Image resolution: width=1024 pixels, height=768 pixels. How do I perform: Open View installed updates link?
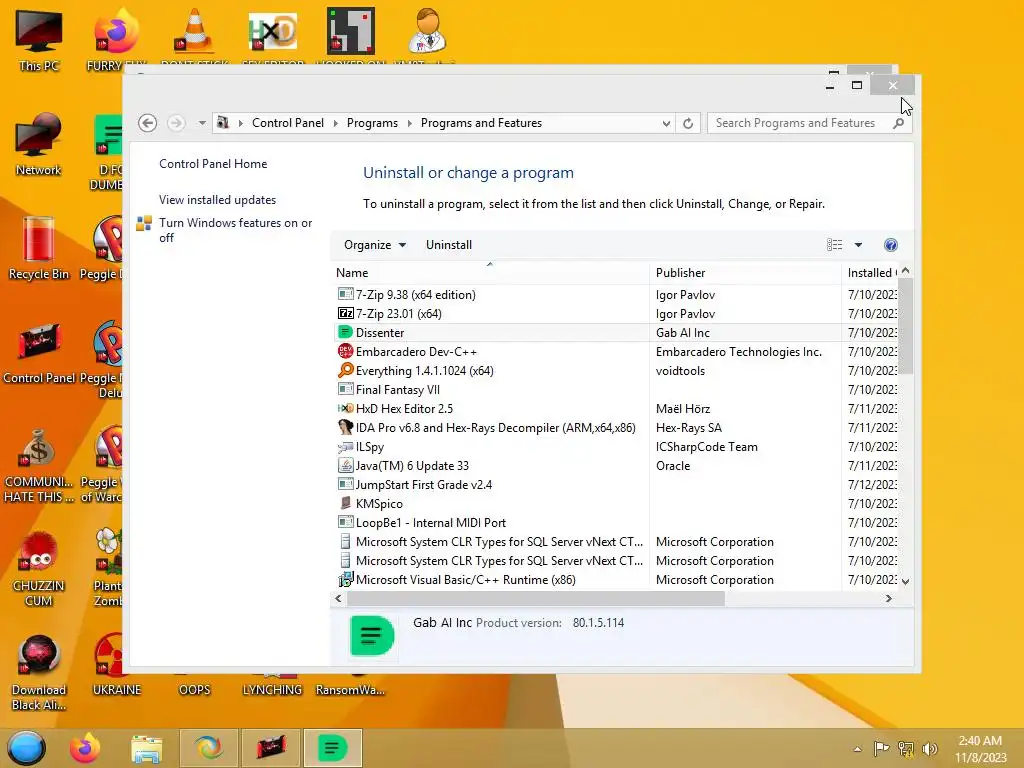pyautogui.click(x=217, y=200)
